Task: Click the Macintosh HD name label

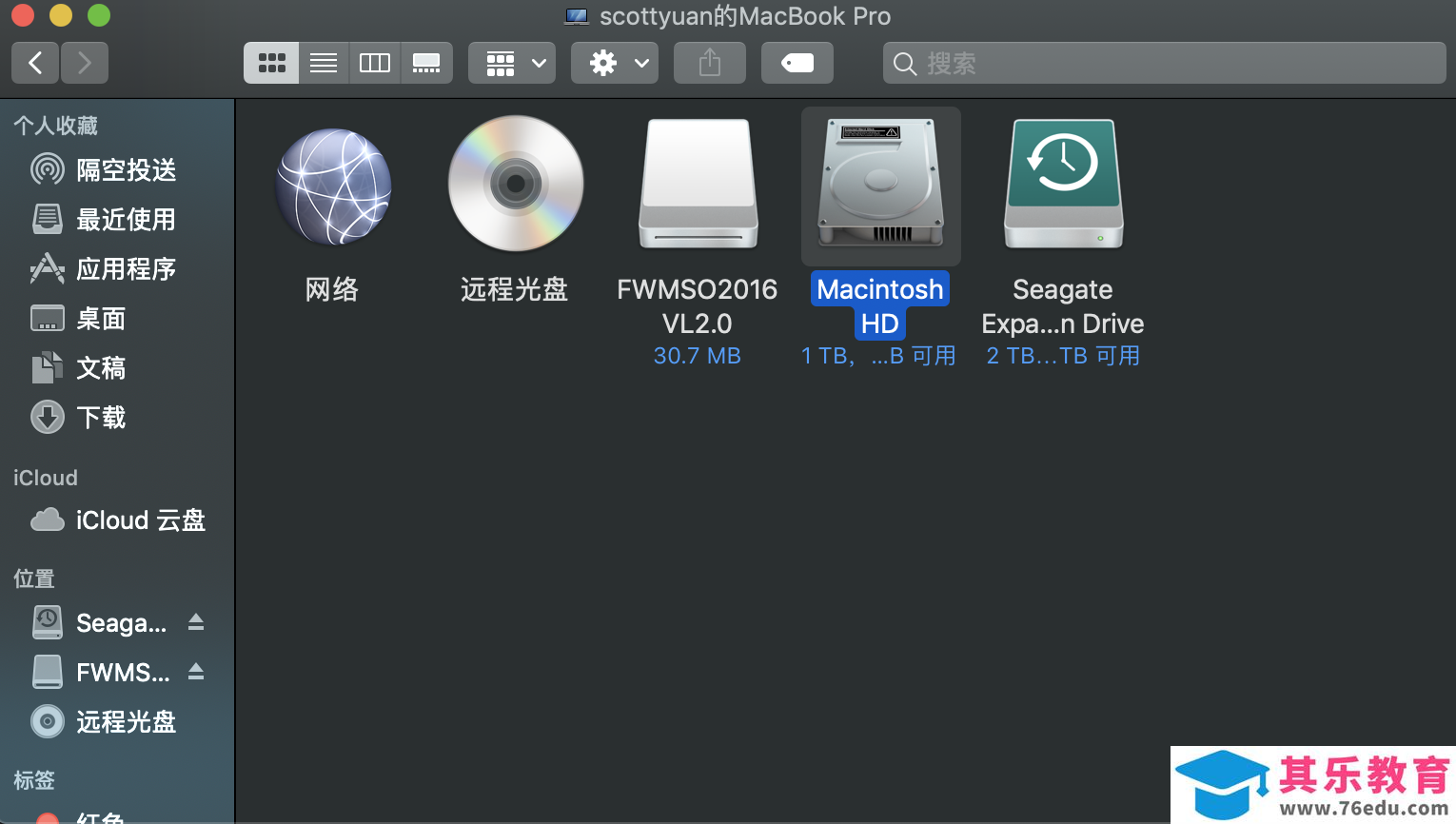Action: click(x=880, y=306)
